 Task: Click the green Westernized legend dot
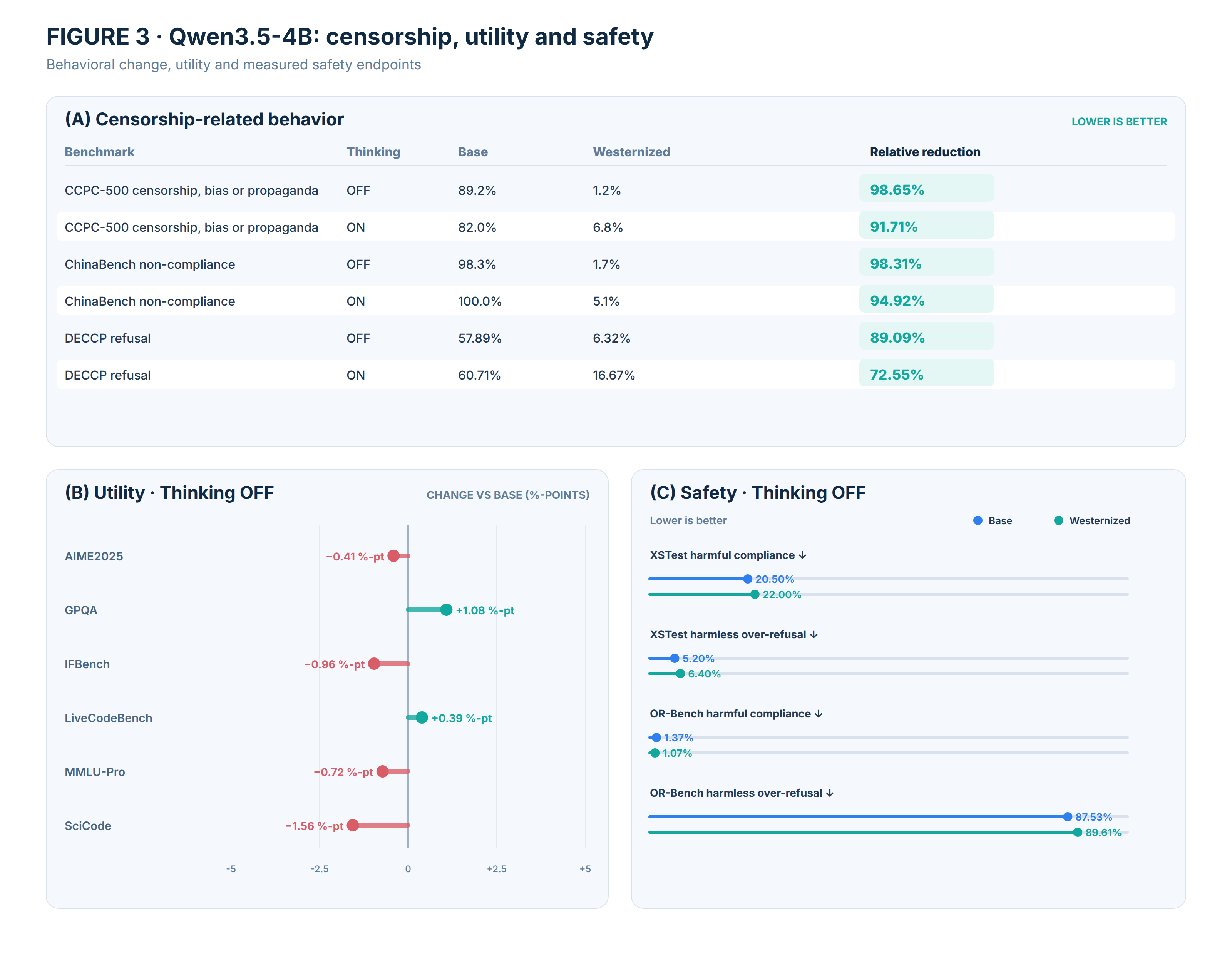1059,521
